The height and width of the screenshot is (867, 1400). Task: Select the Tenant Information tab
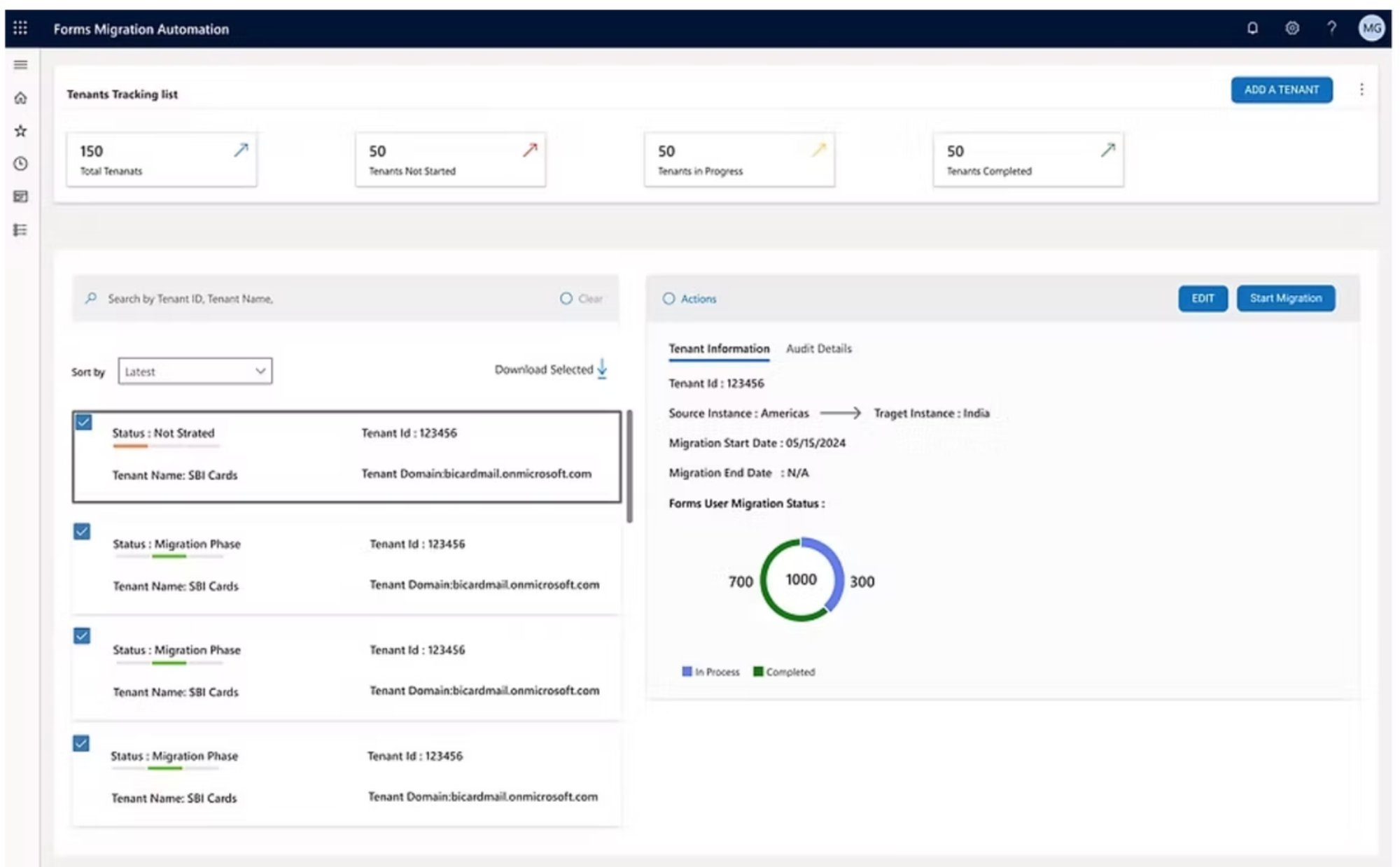[x=719, y=348]
